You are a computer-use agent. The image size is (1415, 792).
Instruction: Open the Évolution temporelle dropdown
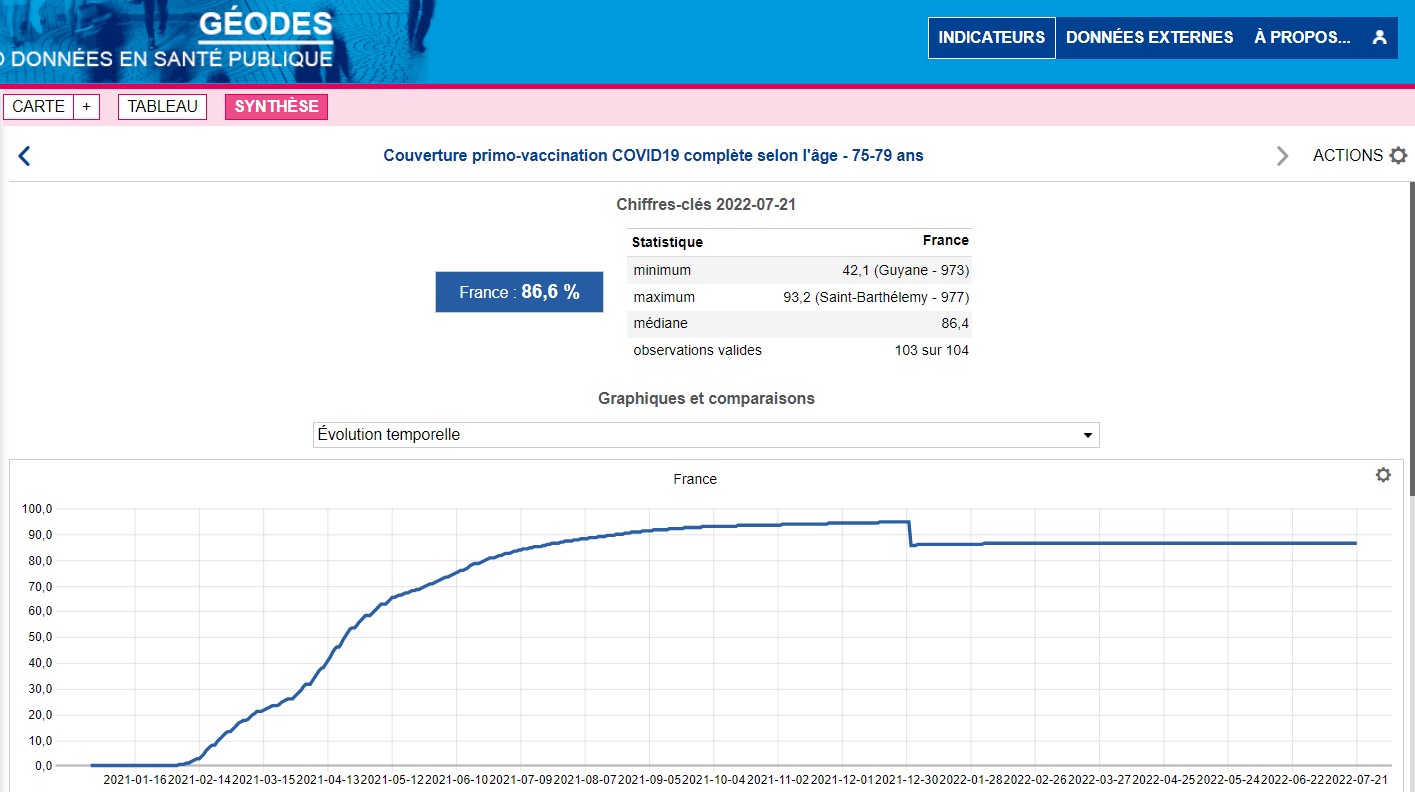705,435
